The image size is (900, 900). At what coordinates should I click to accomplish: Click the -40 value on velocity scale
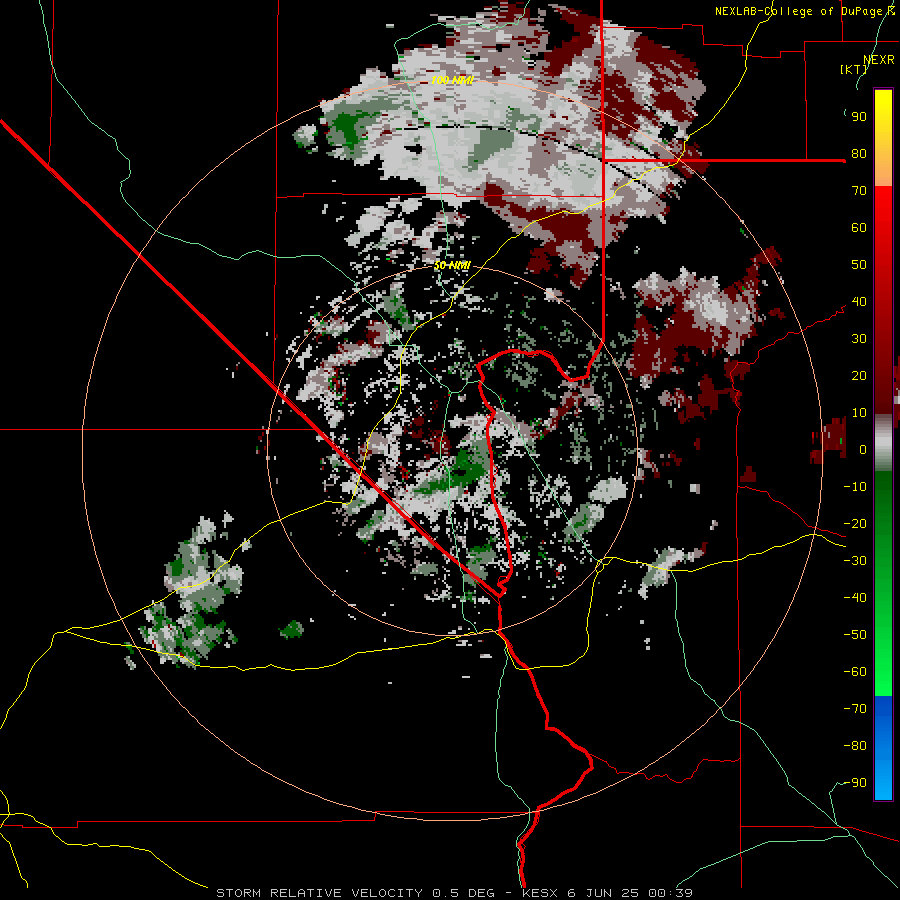pos(855,598)
